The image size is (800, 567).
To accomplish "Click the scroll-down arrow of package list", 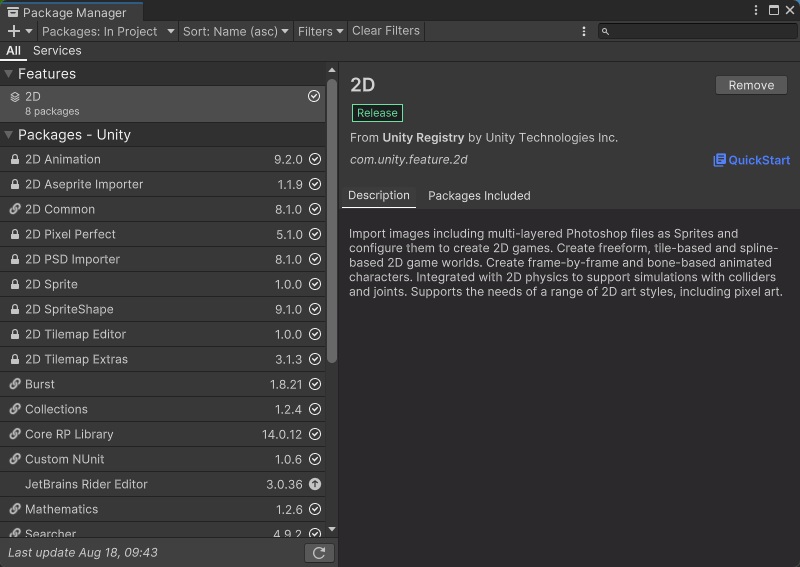I will 332,529.
